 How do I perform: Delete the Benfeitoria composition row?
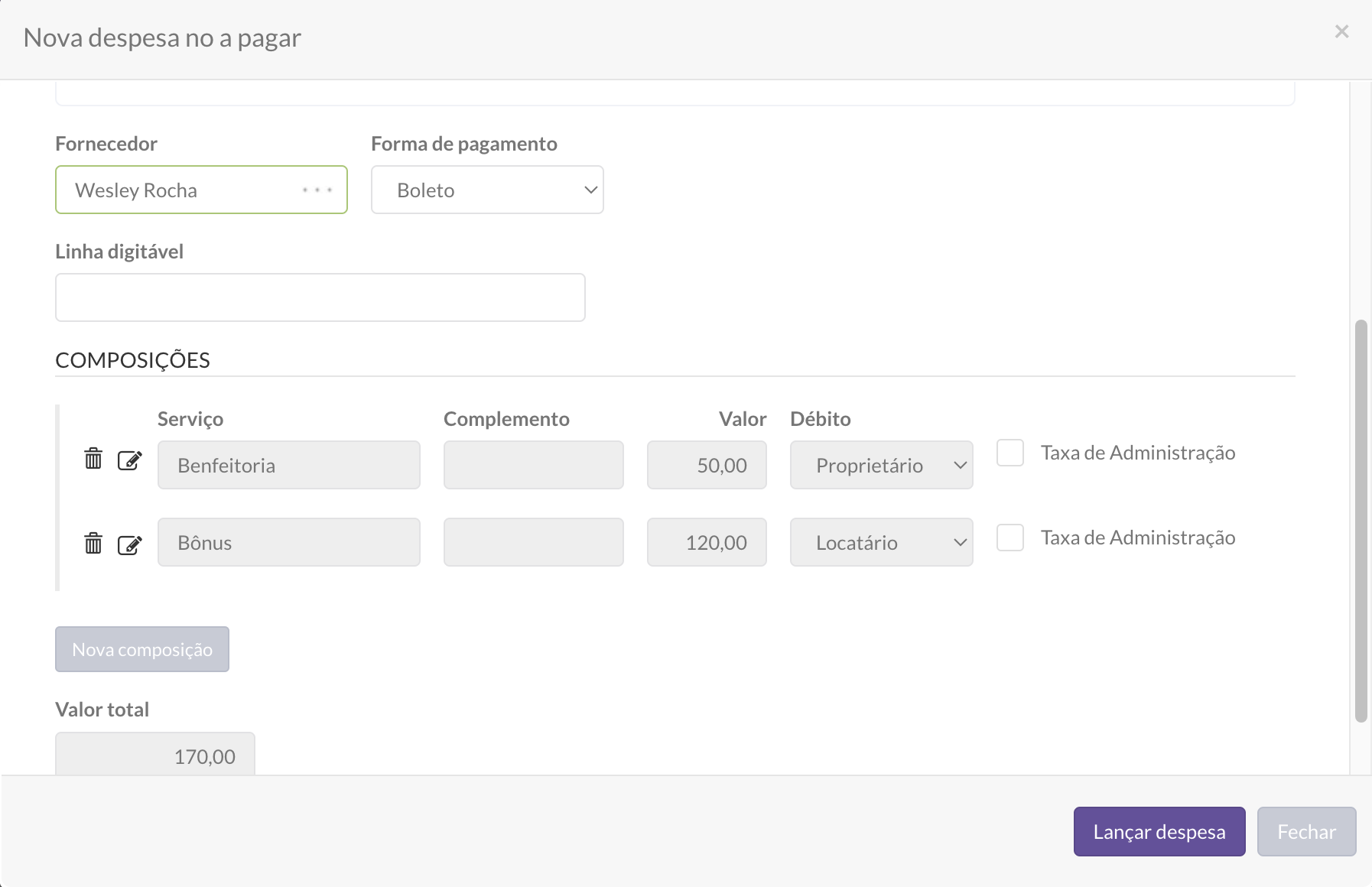(x=93, y=459)
